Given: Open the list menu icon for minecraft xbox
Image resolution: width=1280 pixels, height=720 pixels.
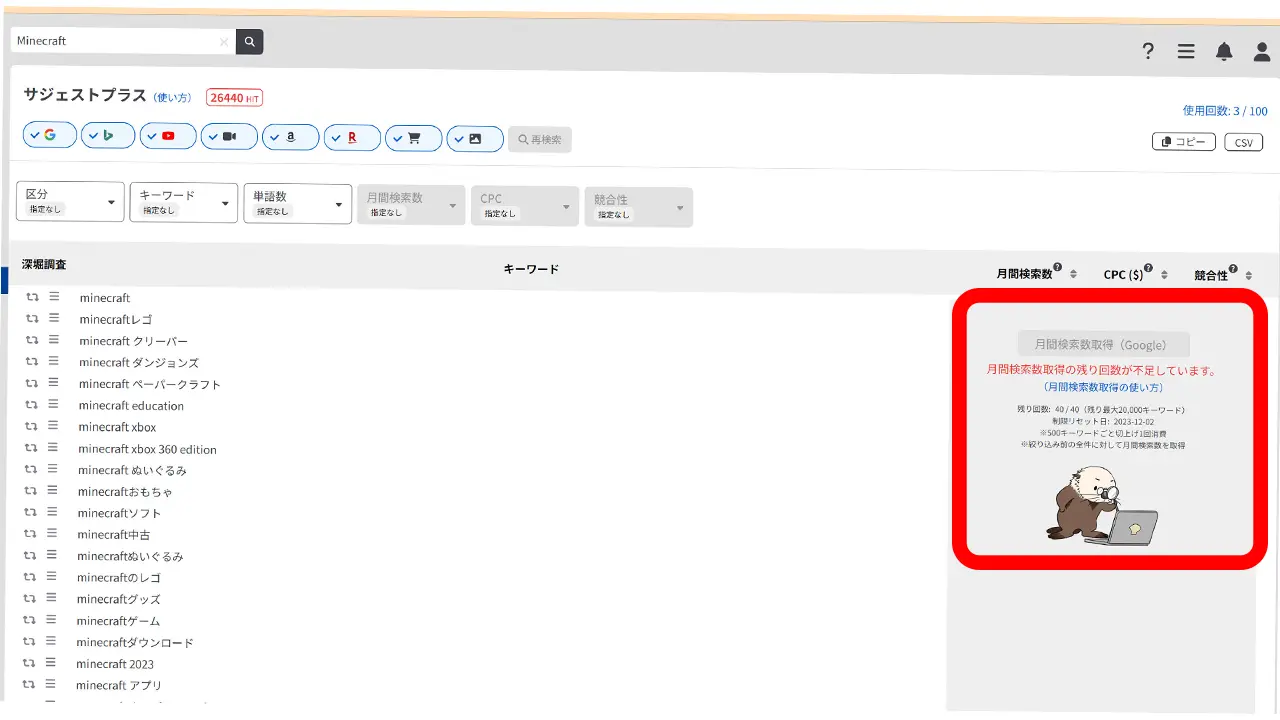Looking at the screenshot, I should (x=54, y=426).
